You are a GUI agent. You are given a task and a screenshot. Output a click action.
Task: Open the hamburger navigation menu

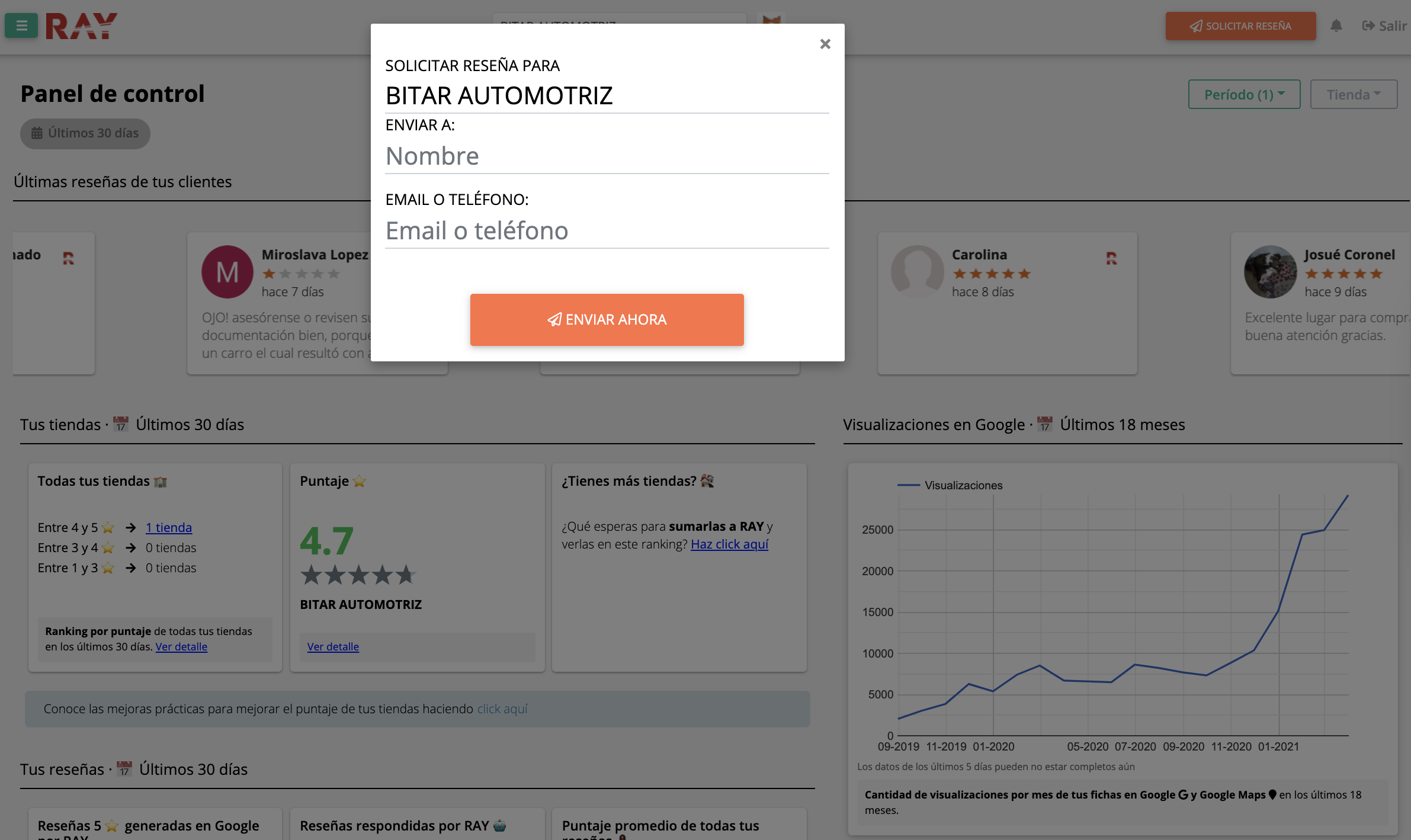pos(21,25)
